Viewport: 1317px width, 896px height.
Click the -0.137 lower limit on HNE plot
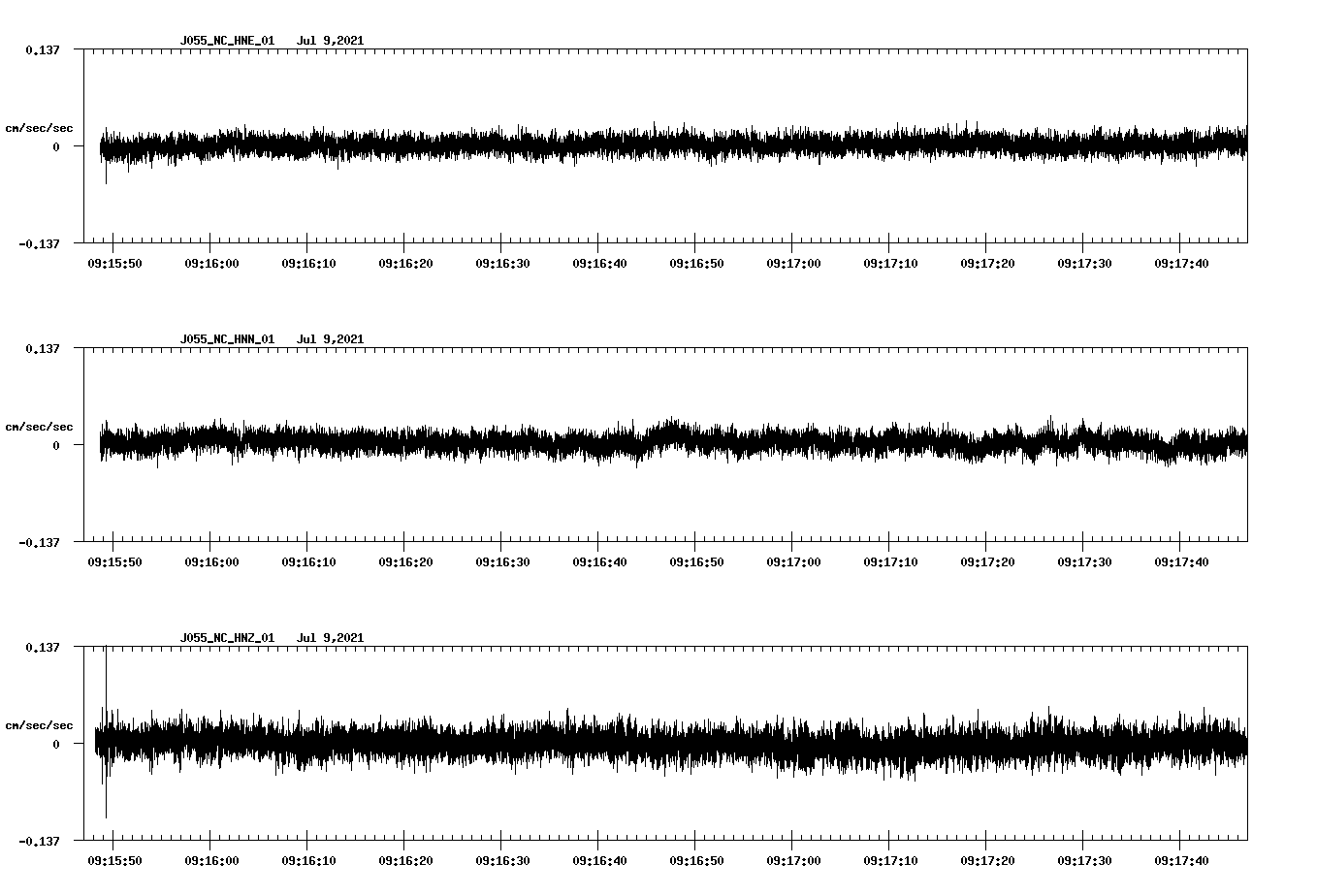pyautogui.click(x=39, y=243)
